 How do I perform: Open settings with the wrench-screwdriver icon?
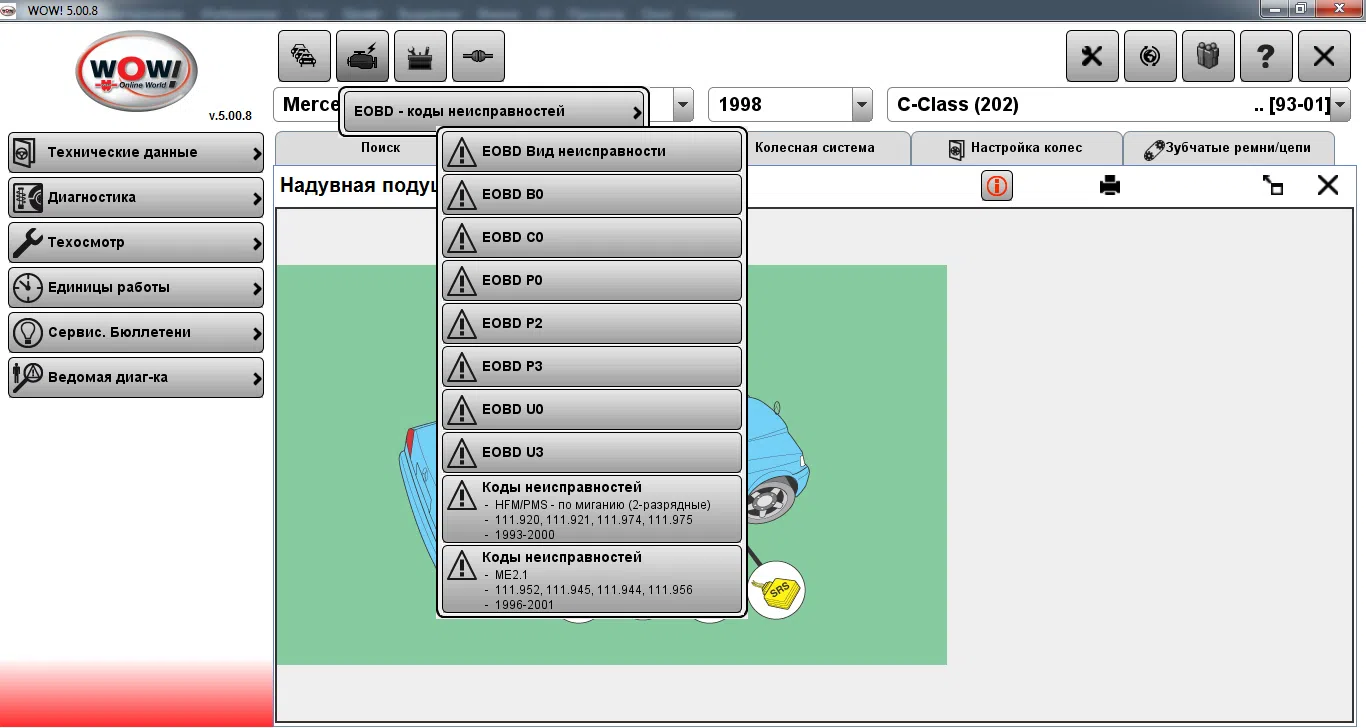[x=1092, y=56]
